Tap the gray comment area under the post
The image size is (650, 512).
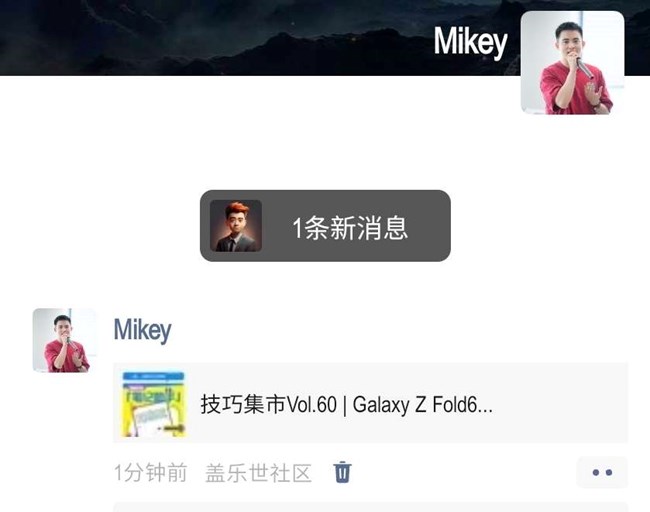click(x=371, y=507)
